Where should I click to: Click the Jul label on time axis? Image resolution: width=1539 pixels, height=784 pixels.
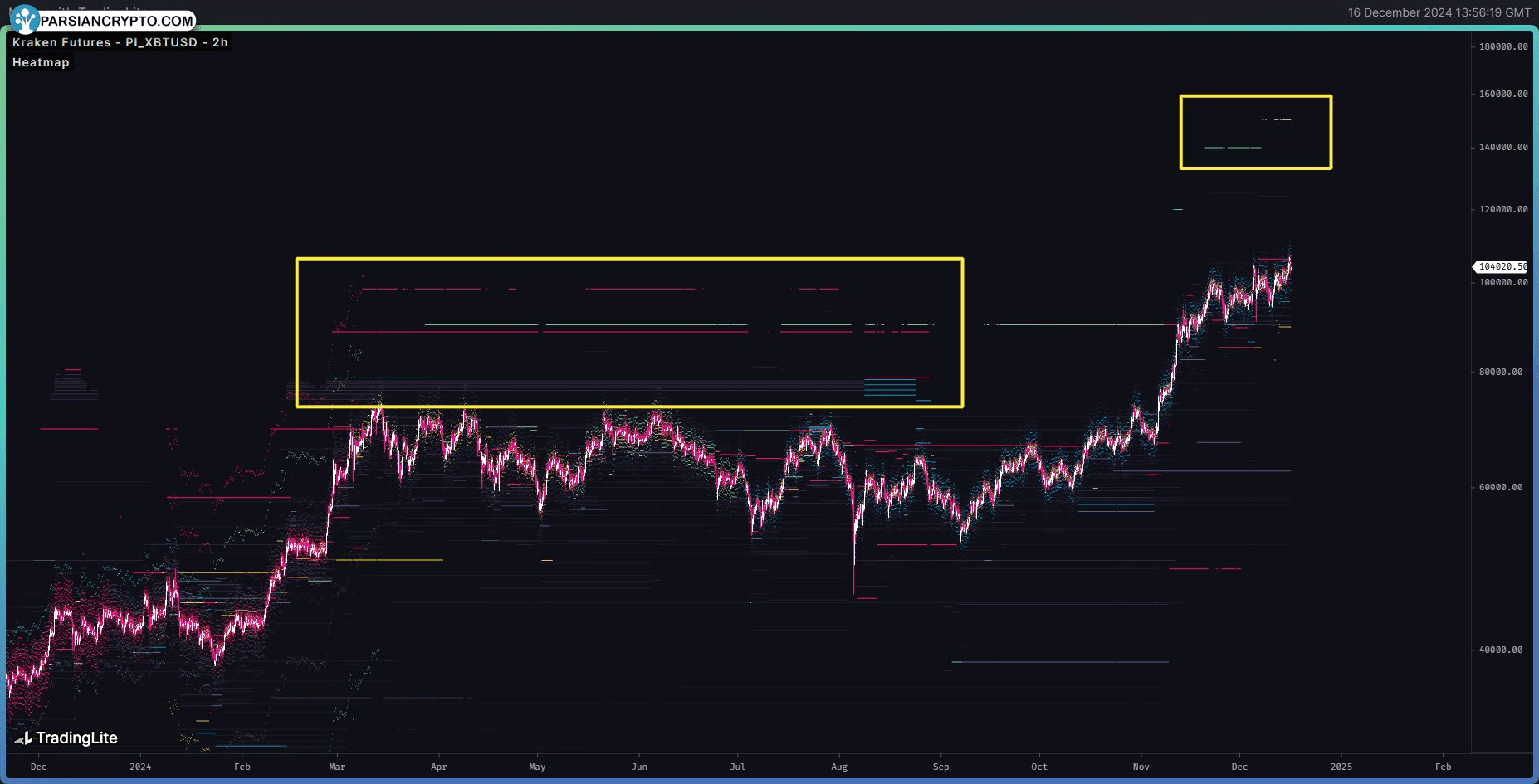tap(737, 767)
